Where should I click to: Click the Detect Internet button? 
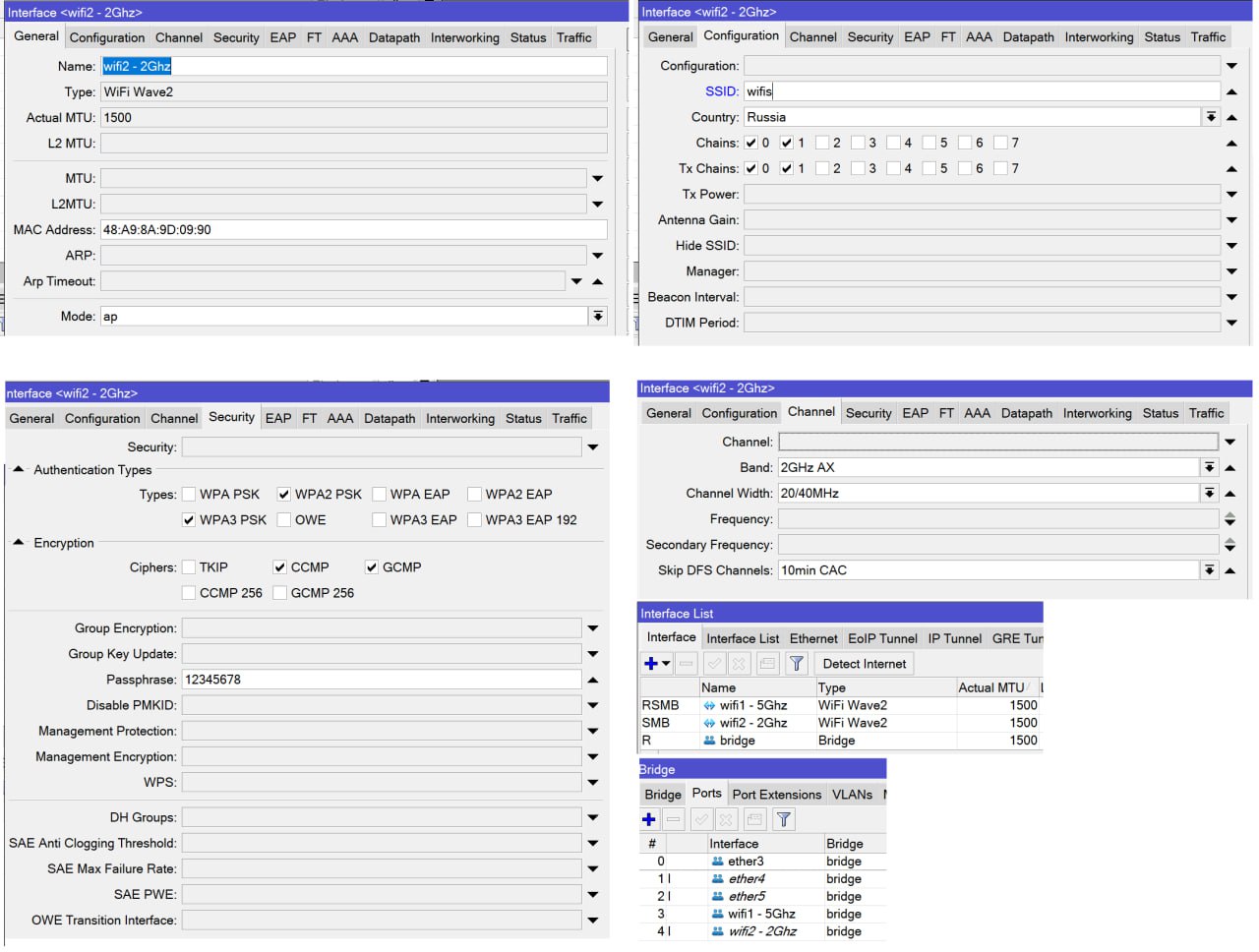(865, 664)
